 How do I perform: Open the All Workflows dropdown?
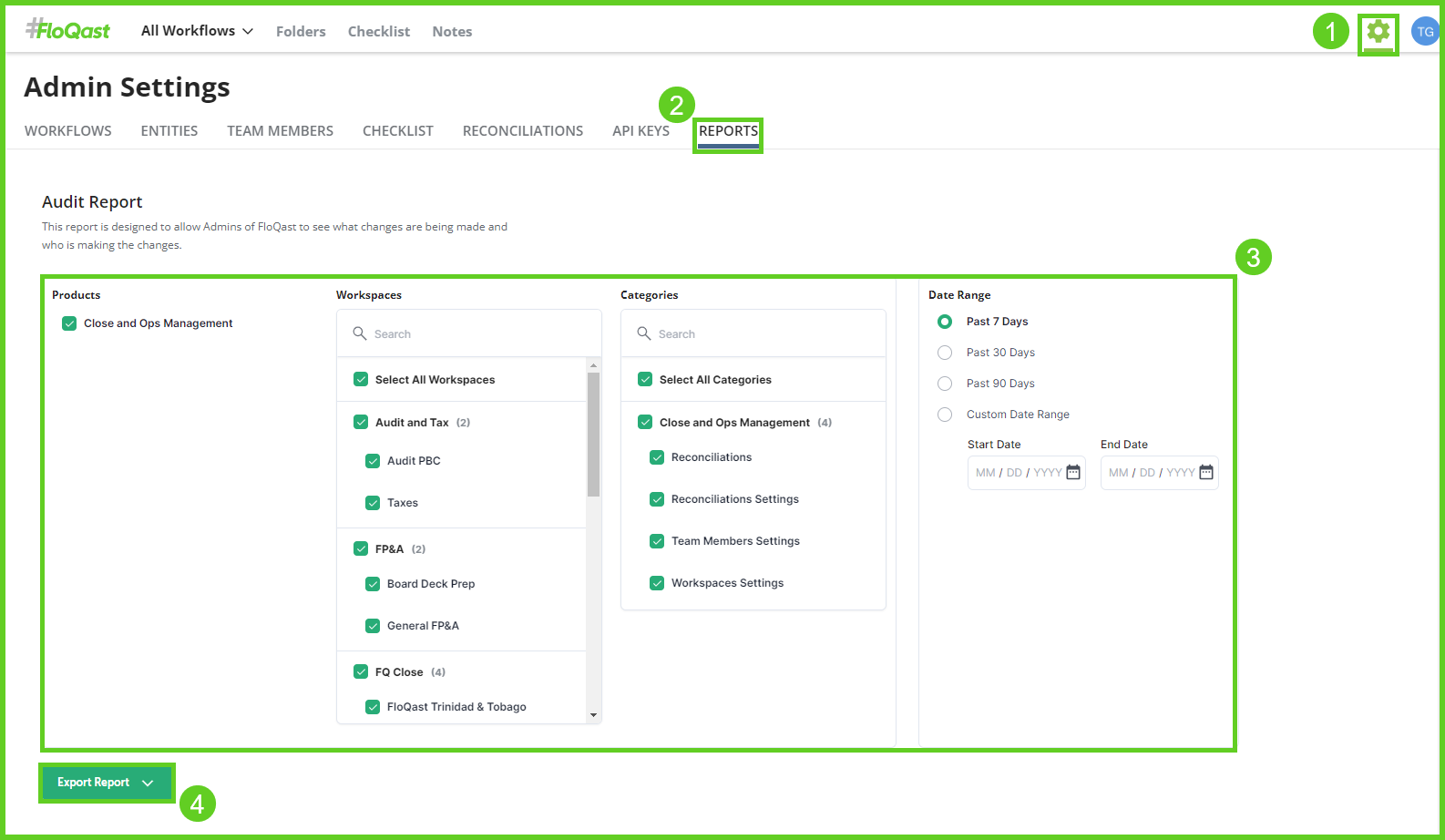(198, 31)
